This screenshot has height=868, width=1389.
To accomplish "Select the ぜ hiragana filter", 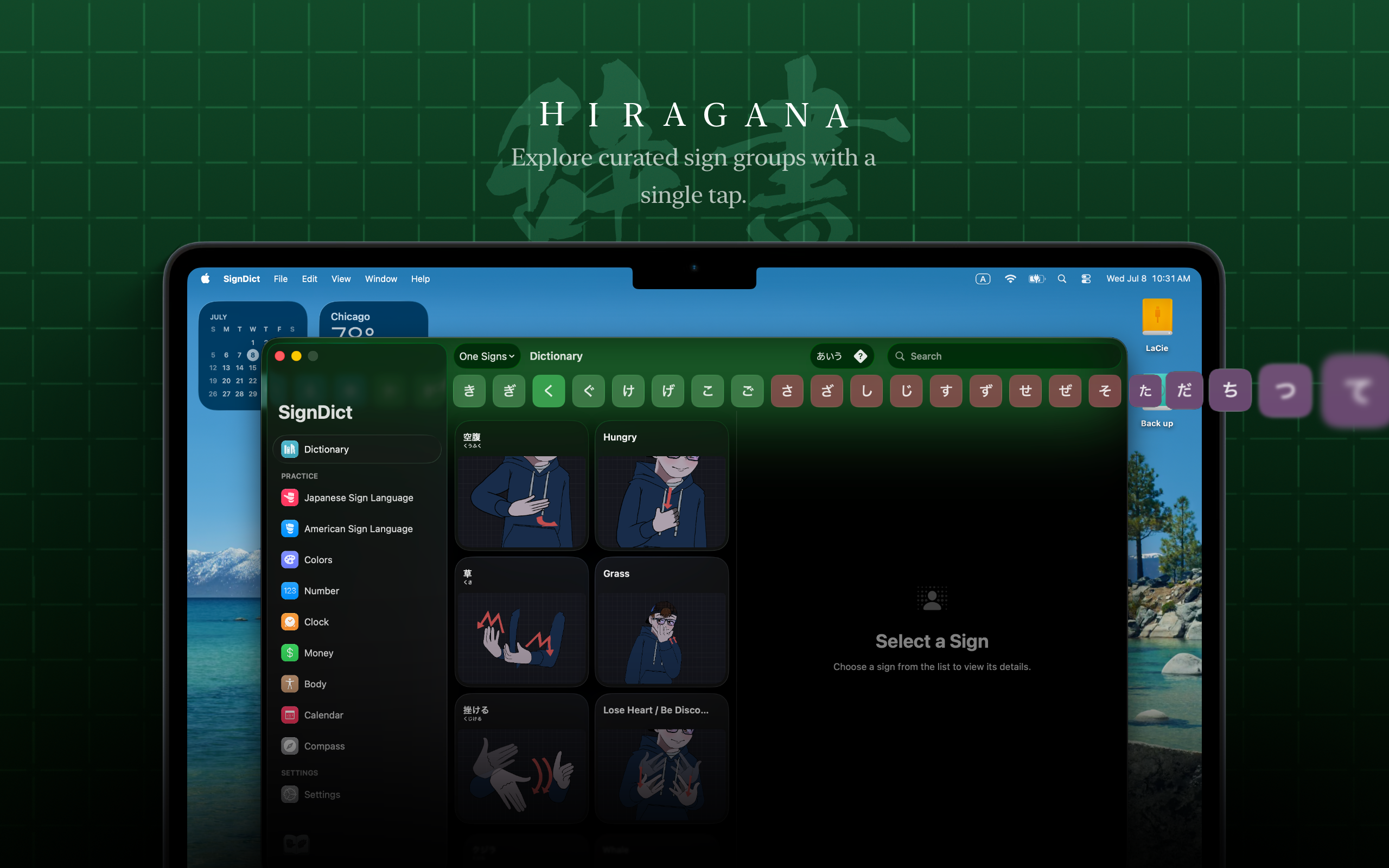I will click(1065, 391).
